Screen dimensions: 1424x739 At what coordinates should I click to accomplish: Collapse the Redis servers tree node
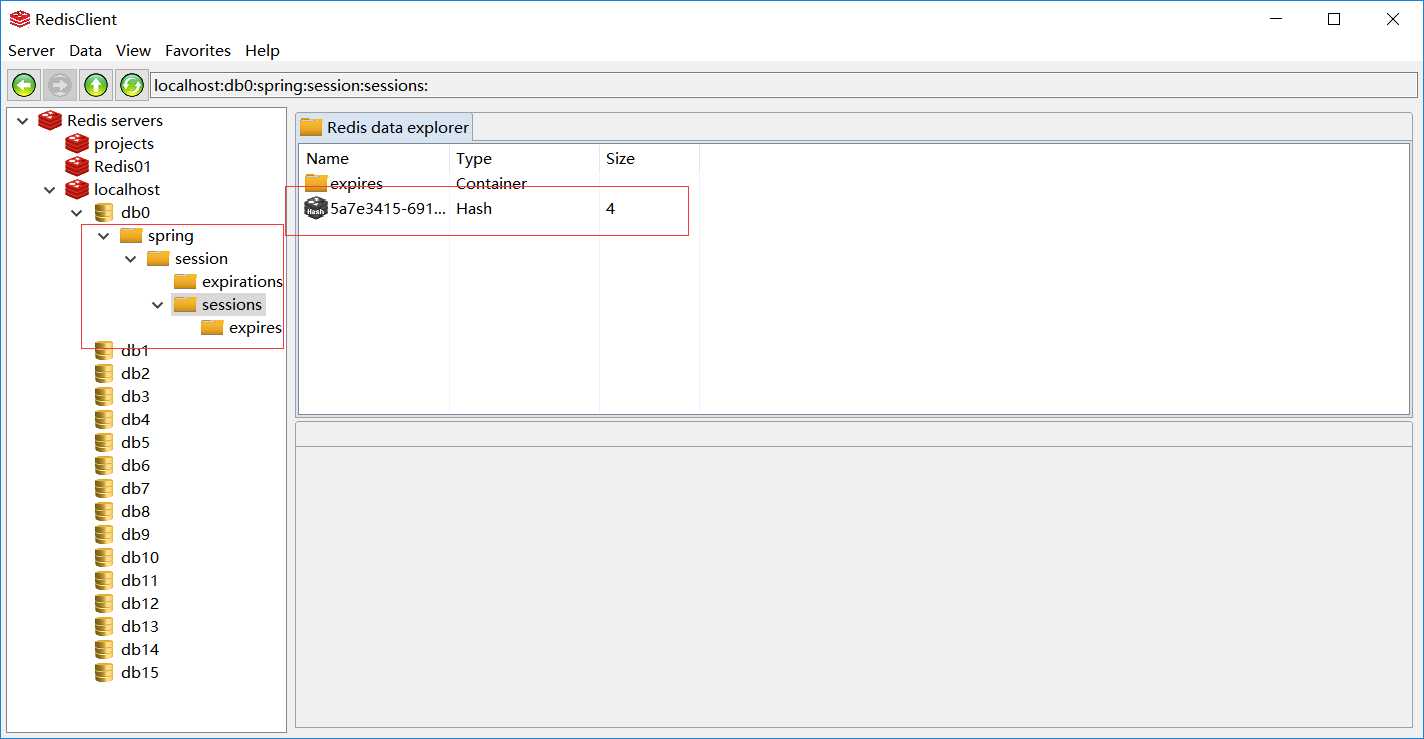pos(23,120)
